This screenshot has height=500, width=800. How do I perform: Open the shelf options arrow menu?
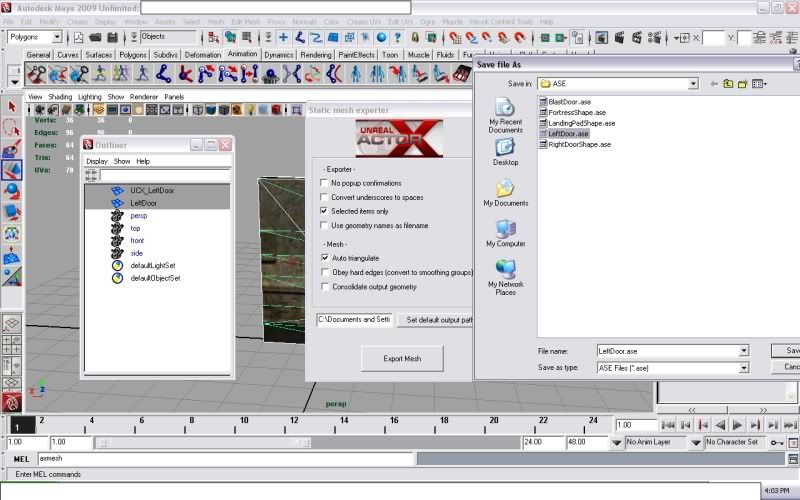pos(15,82)
